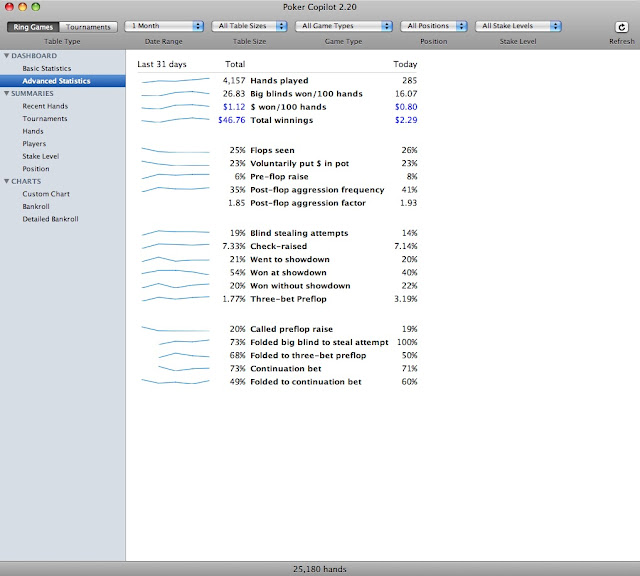
Task: Click the Continuation bet sparkline
Action: pyautogui.click(x=184, y=369)
